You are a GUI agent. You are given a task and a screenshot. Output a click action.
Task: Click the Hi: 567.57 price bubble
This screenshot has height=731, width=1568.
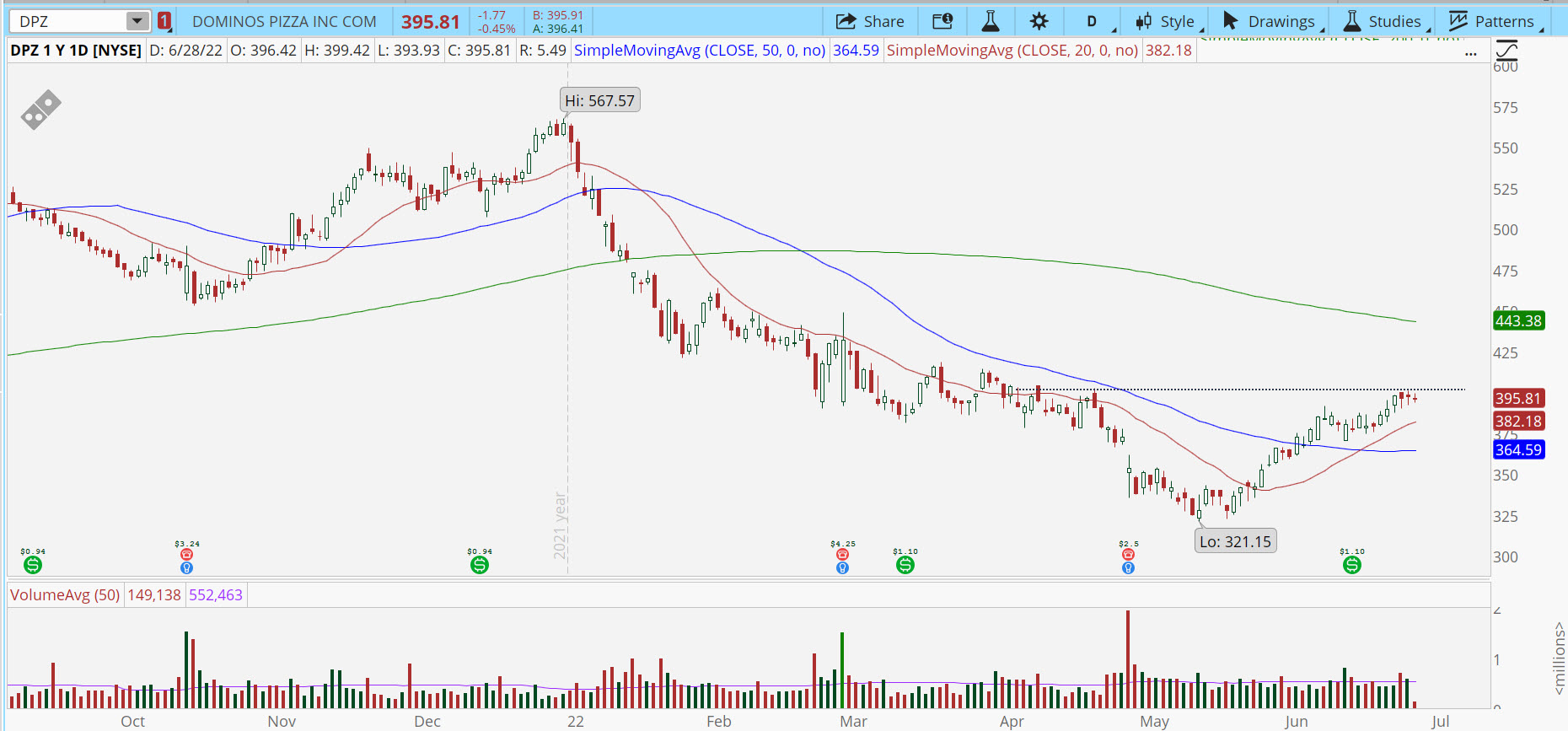[600, 100]
